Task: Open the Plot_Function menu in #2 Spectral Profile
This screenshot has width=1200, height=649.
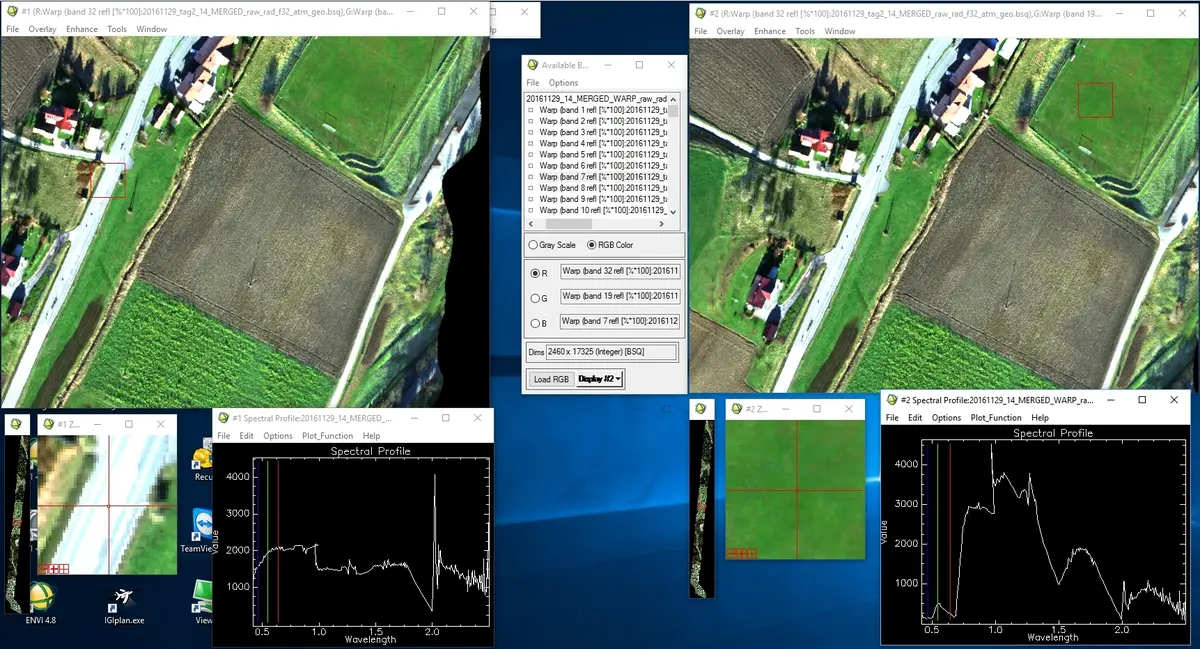Action: pos(994,417)
